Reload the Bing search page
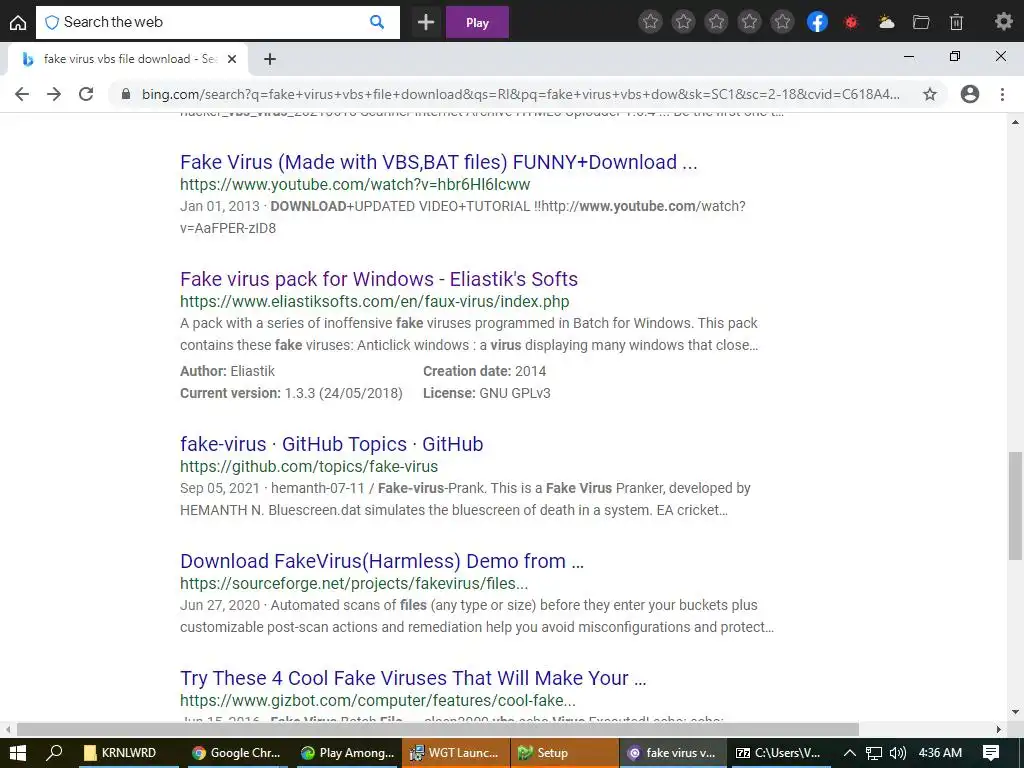1024x768 pixels. (86, 94)
